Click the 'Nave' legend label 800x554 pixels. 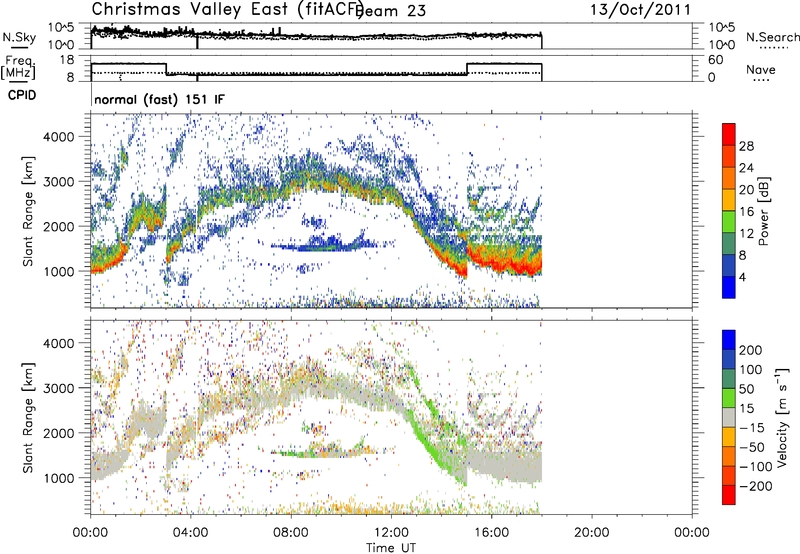tap(760, 70)
